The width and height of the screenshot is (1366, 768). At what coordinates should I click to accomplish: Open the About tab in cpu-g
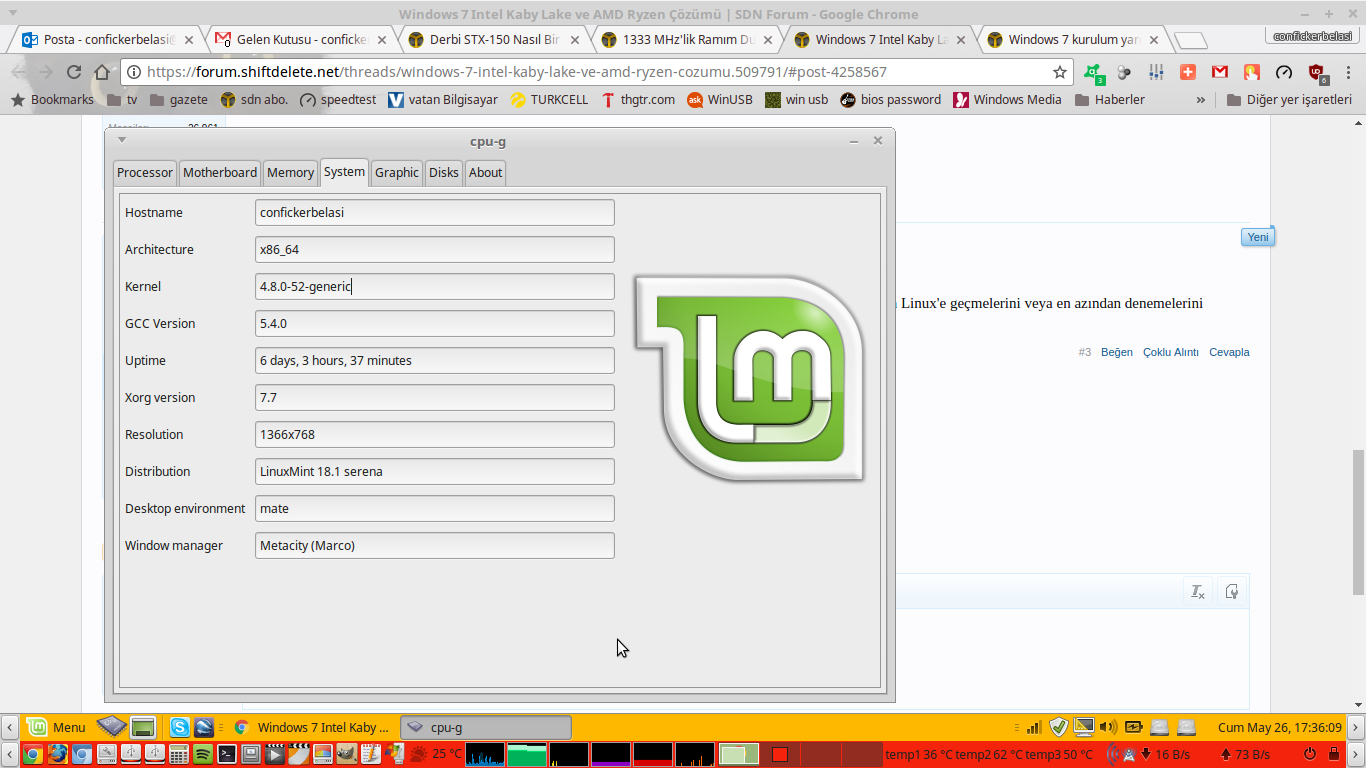point(485,172)
